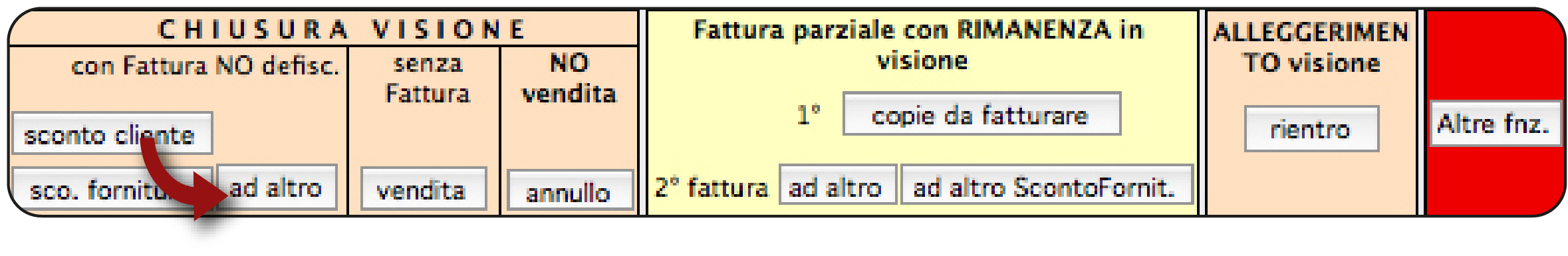Click the "NO vendita" column label
Image resolution: width=1568 pixels, height=256 pixels.
[569, 78]
